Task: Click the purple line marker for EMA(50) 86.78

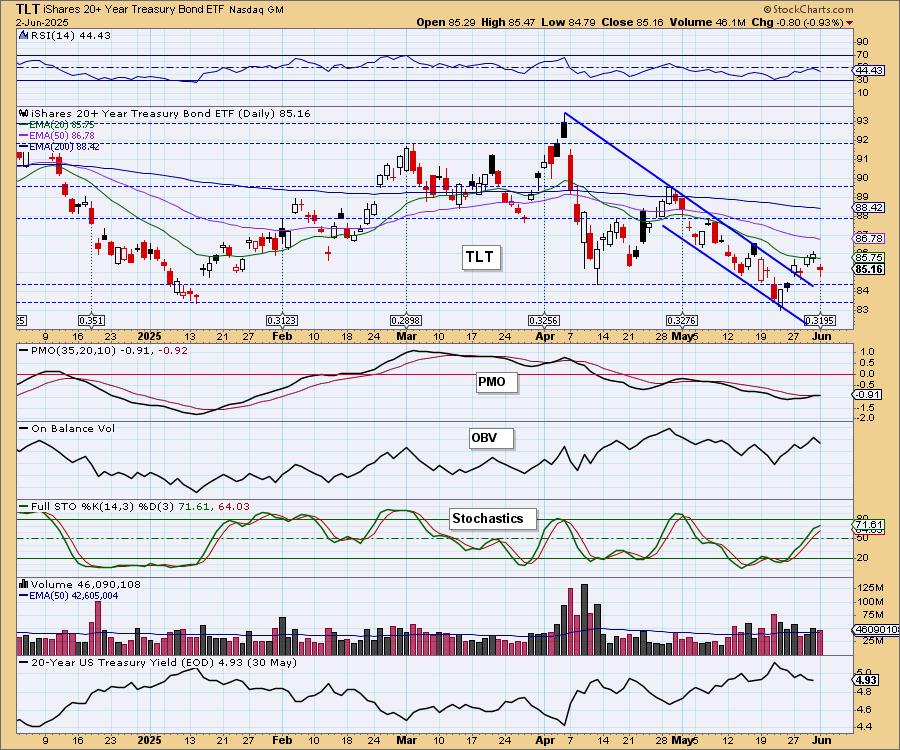Action: coord(24,135)
